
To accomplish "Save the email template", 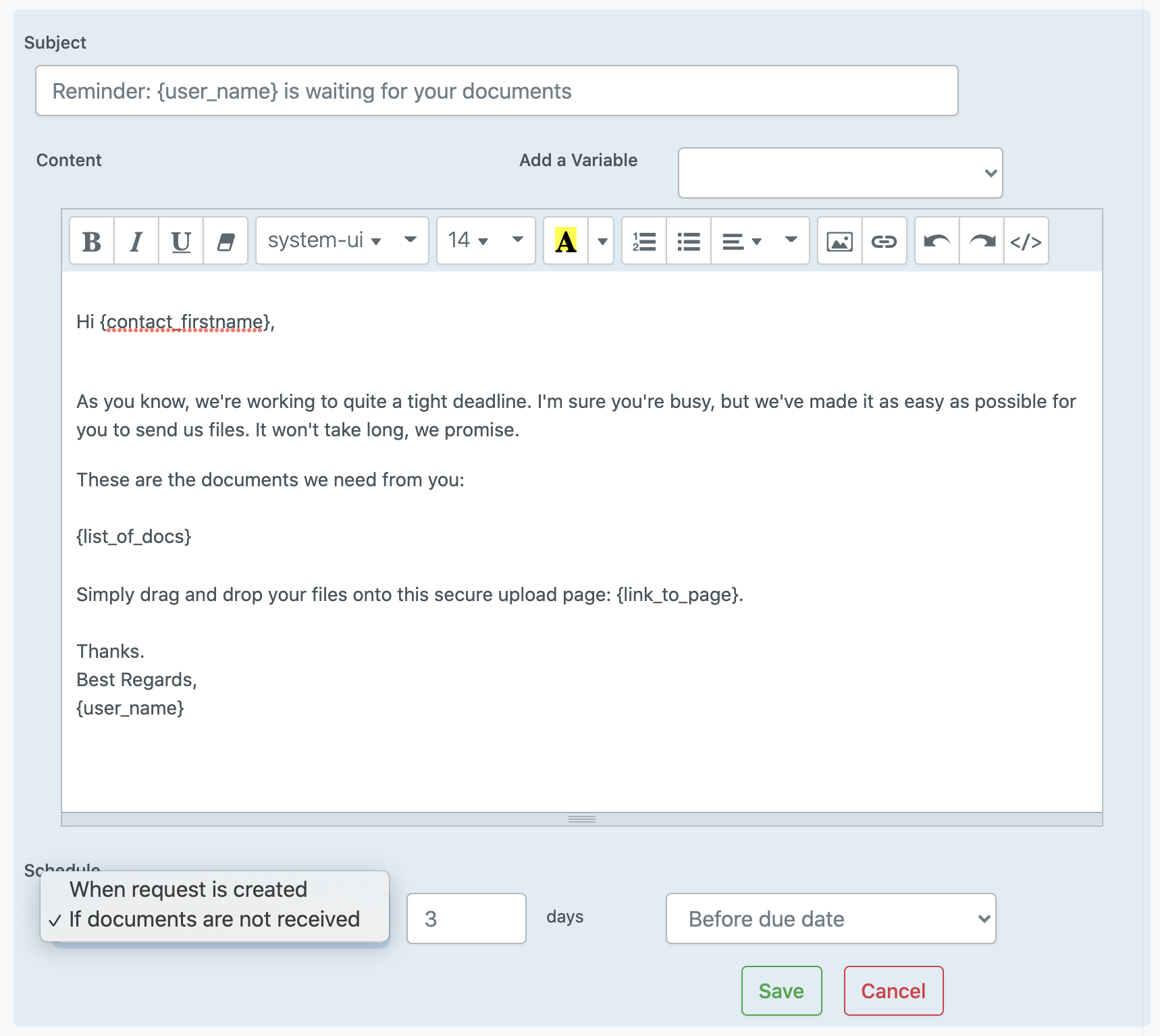I will click(x=781, y=991).
